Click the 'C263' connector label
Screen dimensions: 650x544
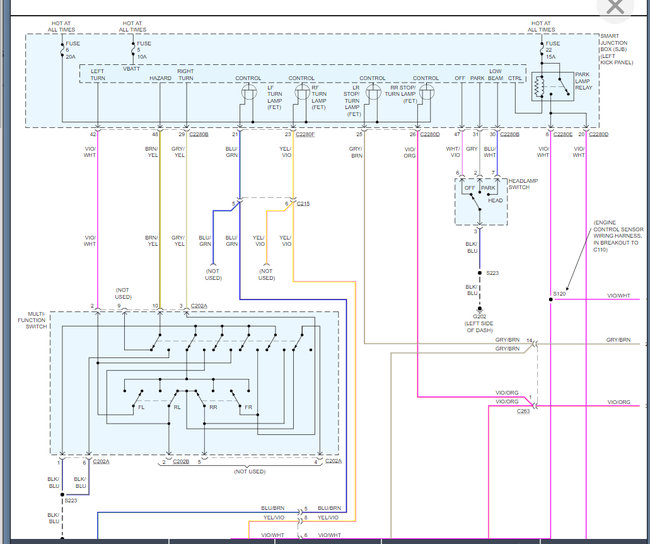coord(523,411)
